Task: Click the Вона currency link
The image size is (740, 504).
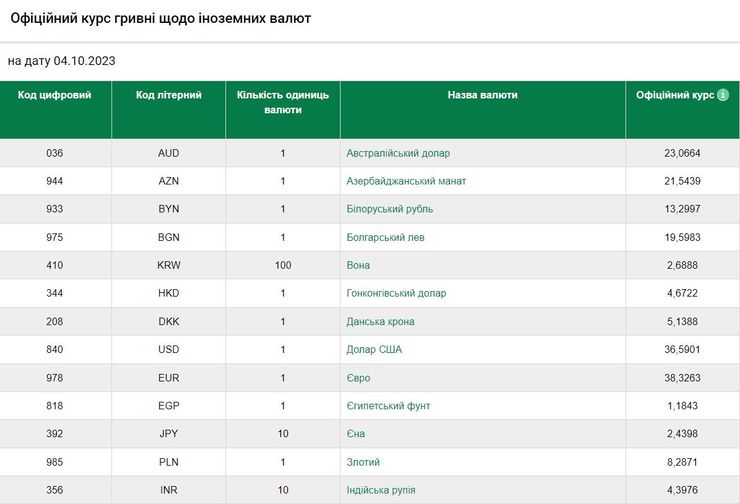Action: pos(358,265)
